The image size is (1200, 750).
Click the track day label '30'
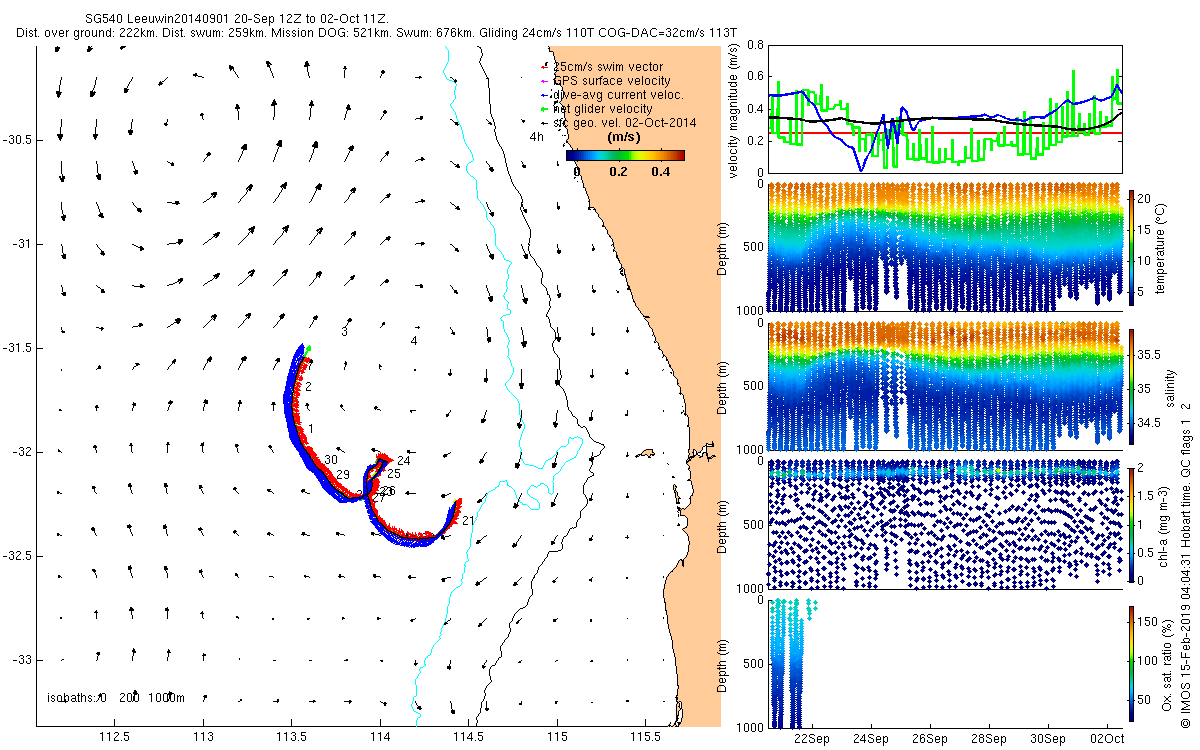click(331, 460)
